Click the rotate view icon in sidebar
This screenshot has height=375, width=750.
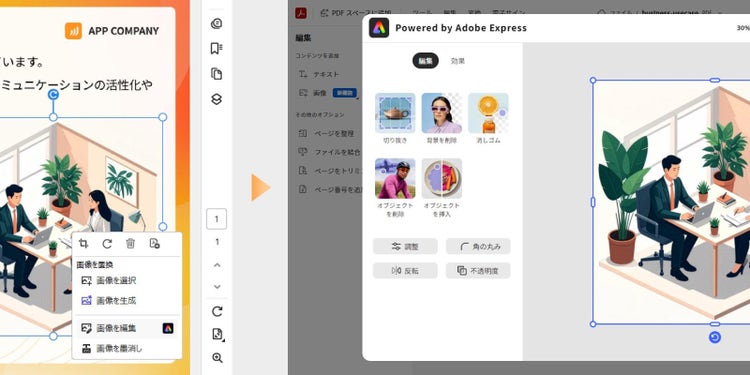coord(217,311)
